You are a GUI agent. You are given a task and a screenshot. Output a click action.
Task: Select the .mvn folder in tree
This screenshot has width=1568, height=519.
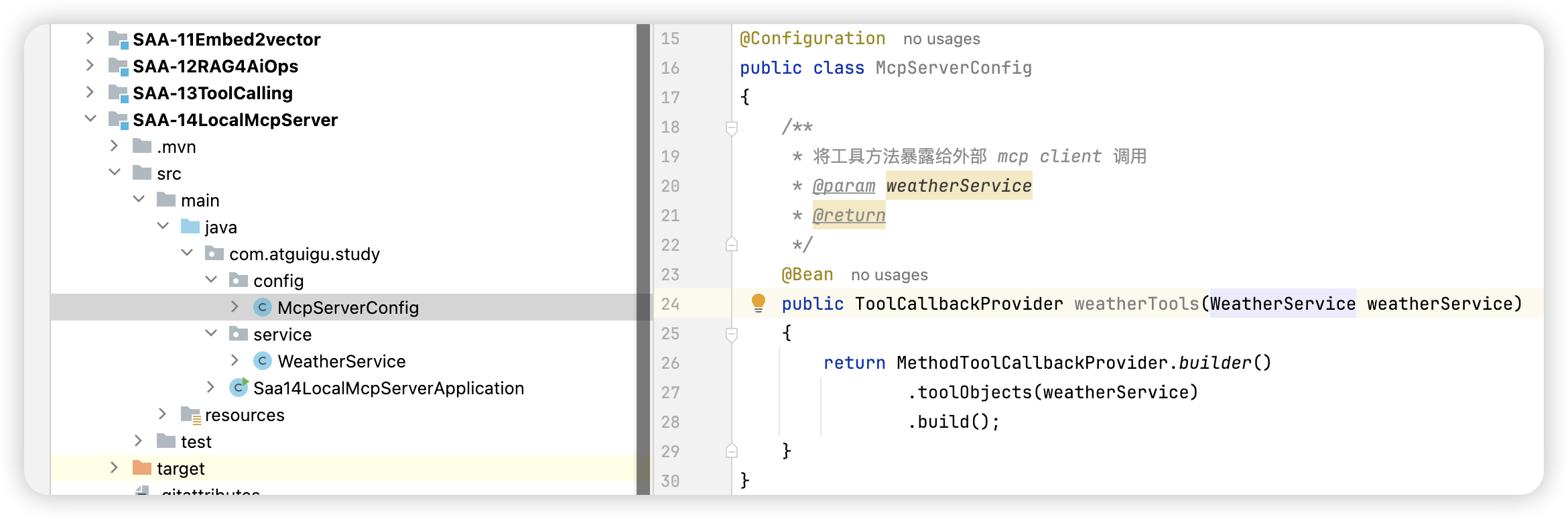(x=176, y=147)
